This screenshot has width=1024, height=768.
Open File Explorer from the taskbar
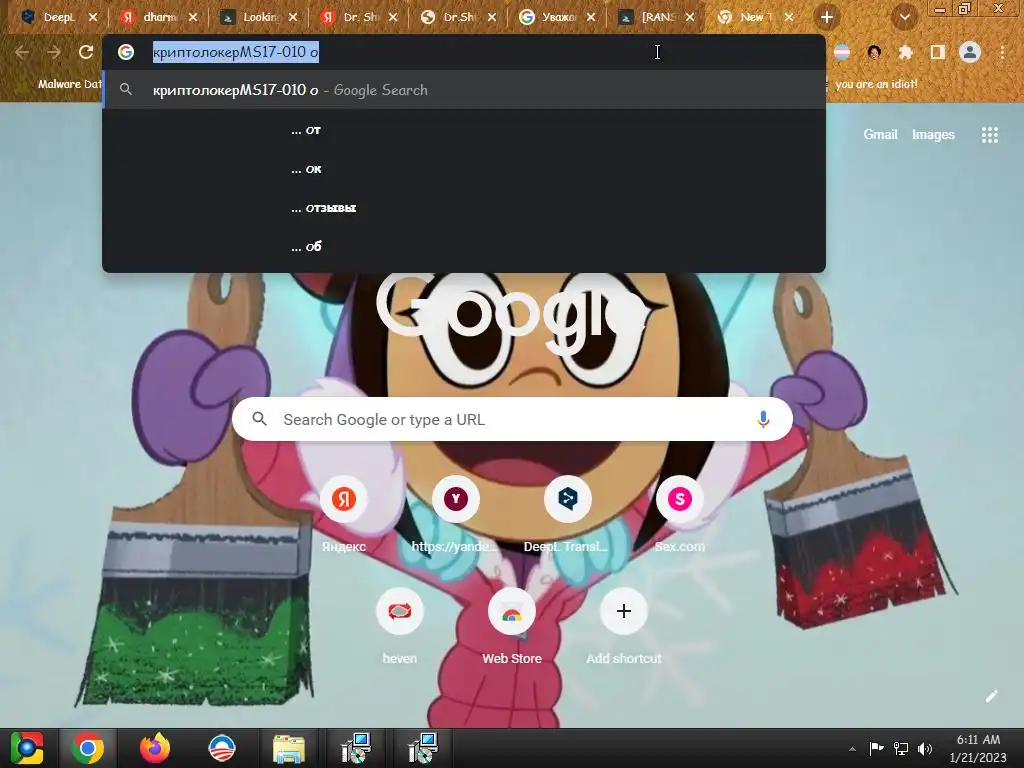(x=288, y=748)
